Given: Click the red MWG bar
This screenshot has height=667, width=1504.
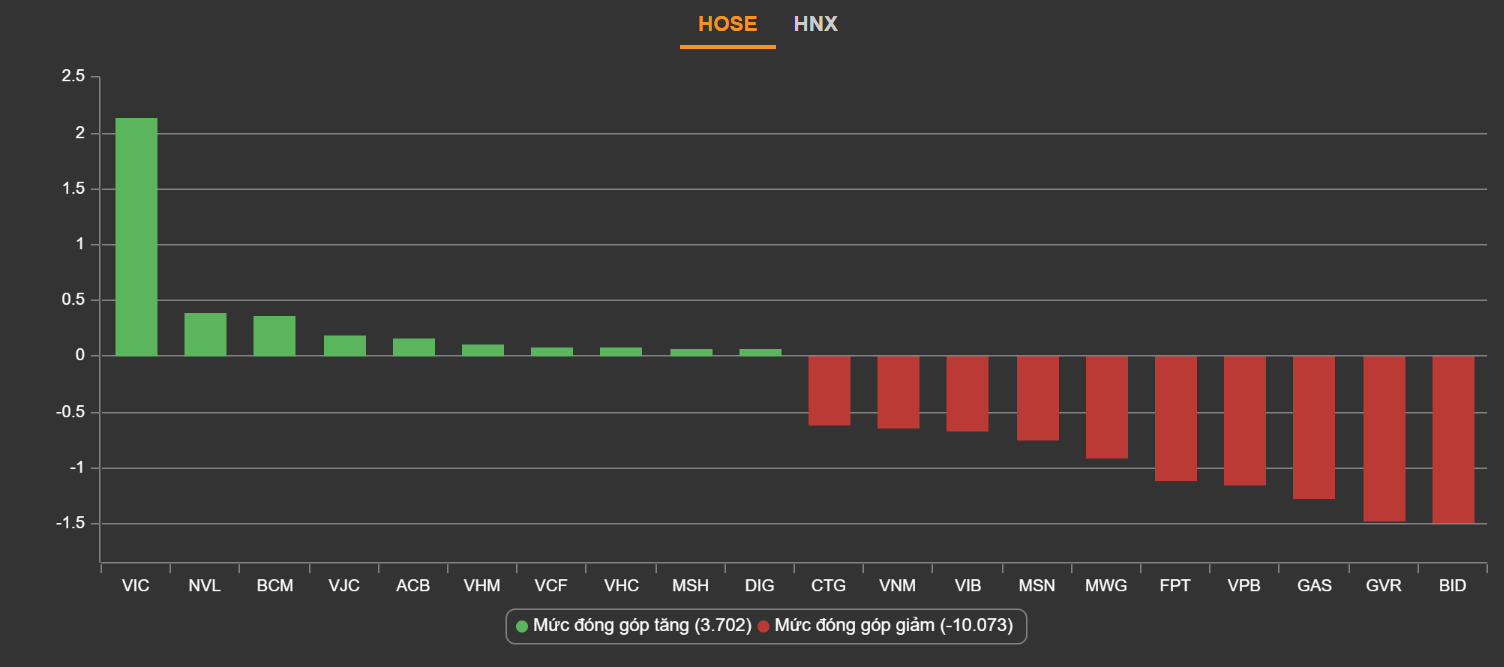Looking at the screenshot, I should click(x=1106, y=407).
